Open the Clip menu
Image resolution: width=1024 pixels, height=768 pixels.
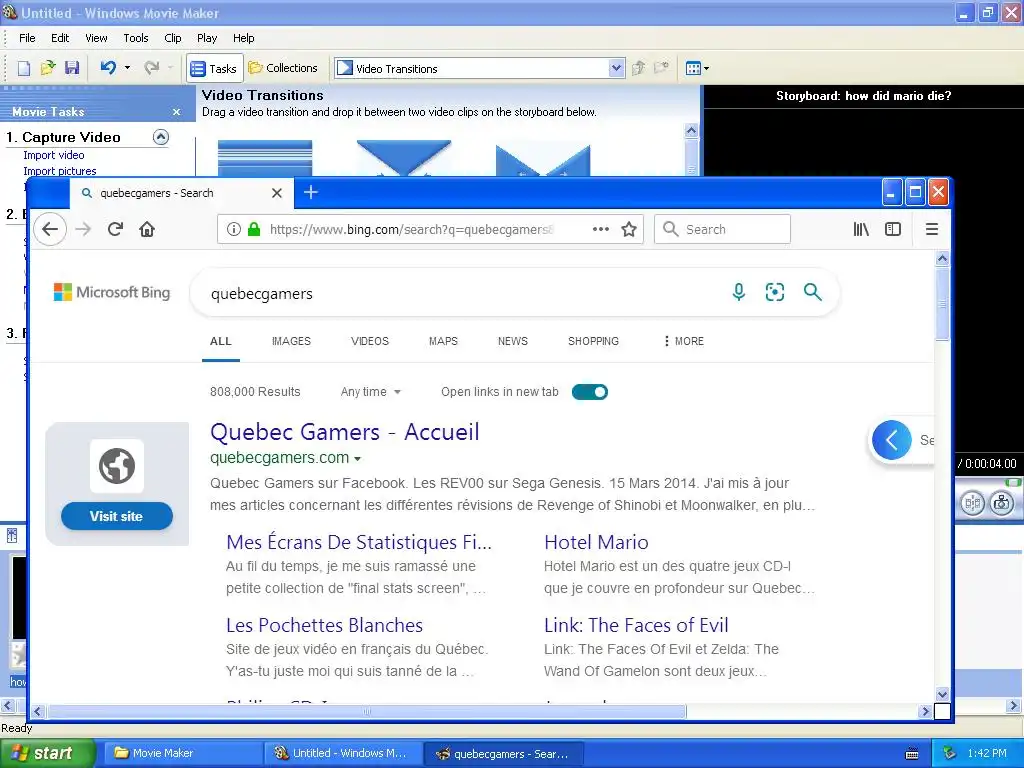tap(173, 38)
